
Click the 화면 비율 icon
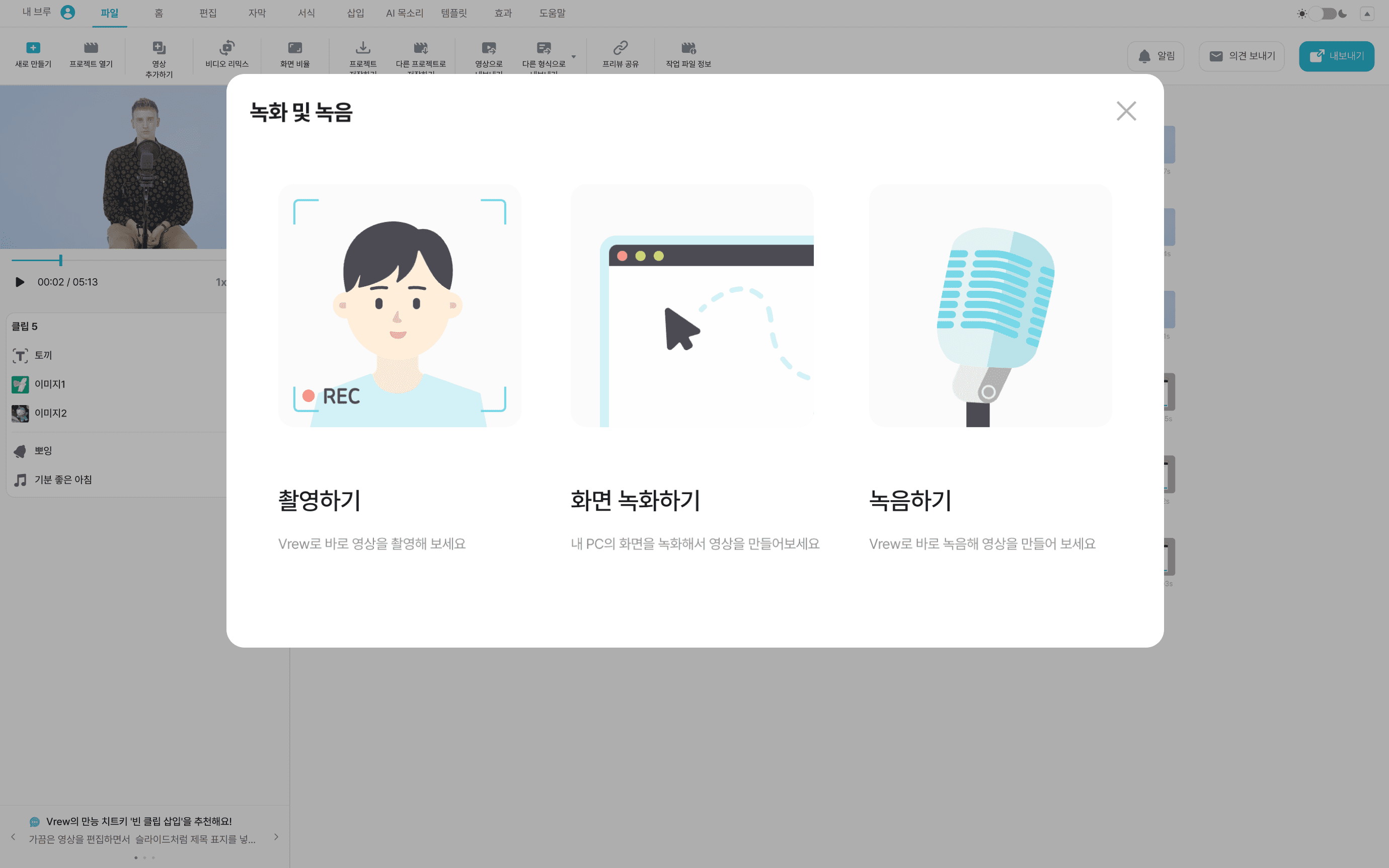tap(294, 48)
